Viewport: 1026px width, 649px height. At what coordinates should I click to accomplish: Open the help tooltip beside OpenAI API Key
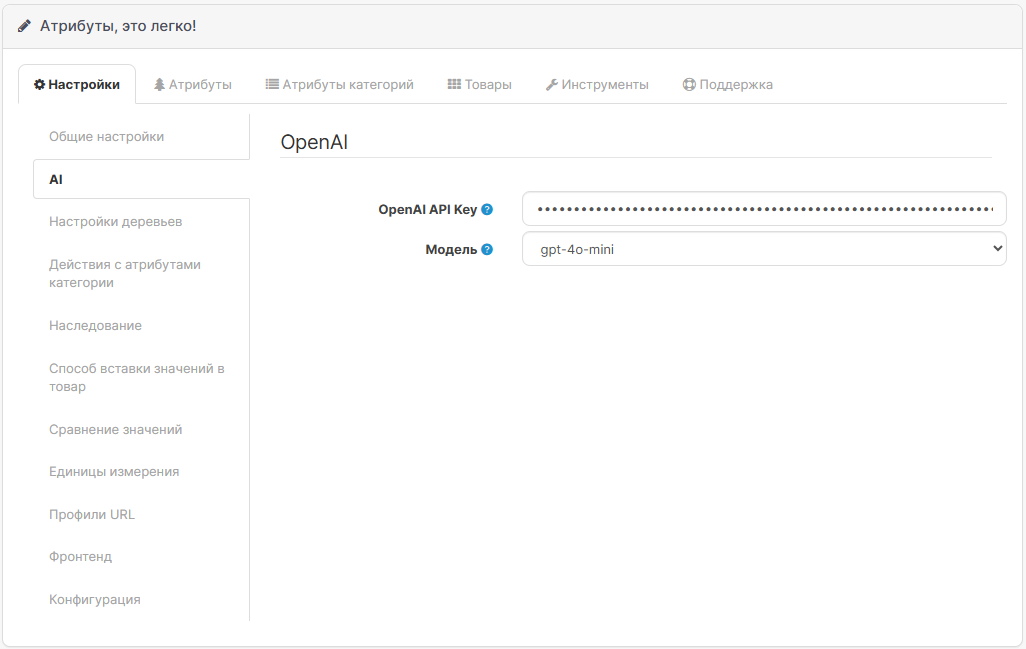point(487,209)
